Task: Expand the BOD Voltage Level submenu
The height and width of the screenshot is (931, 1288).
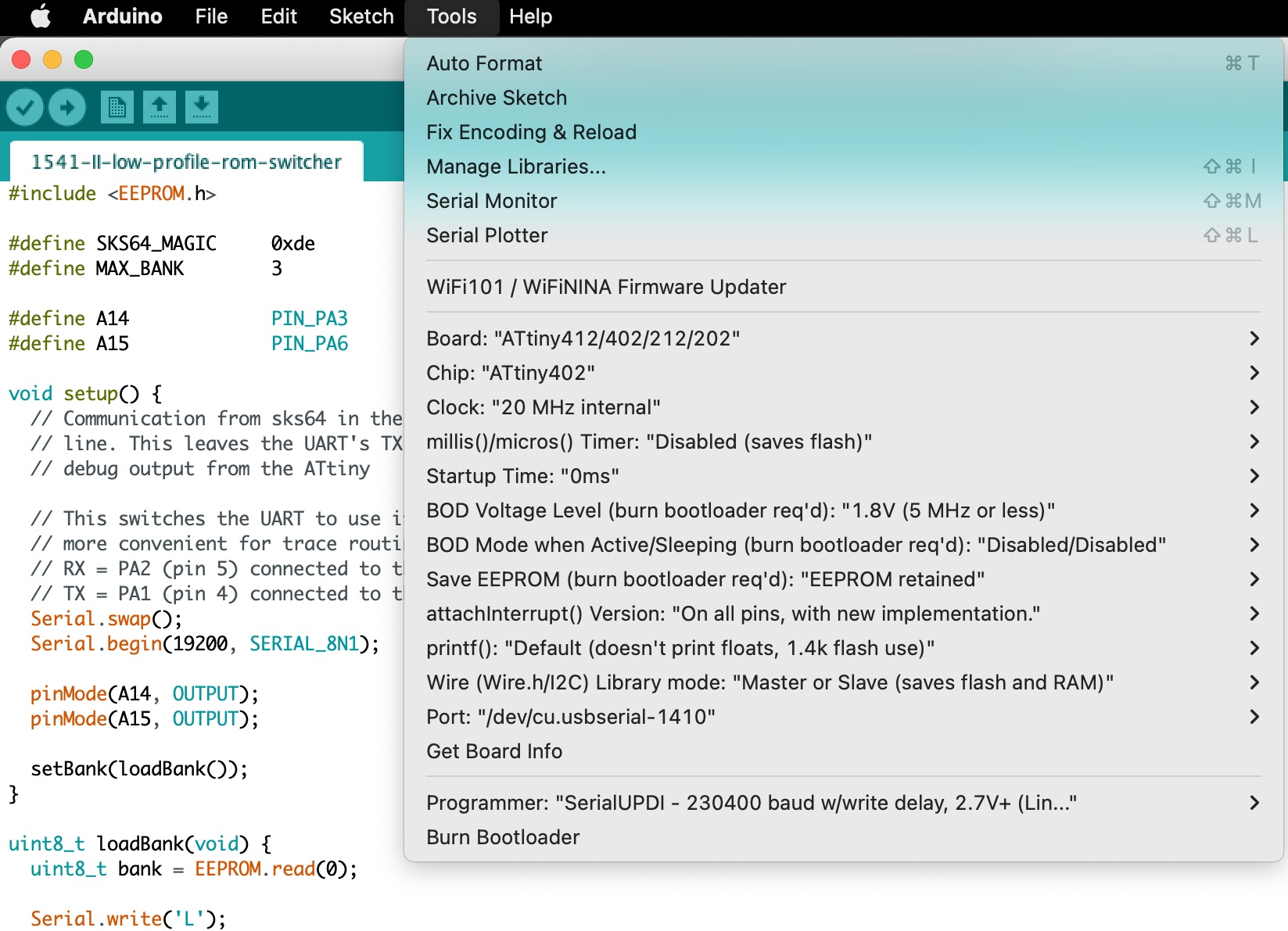Action: 844,510
